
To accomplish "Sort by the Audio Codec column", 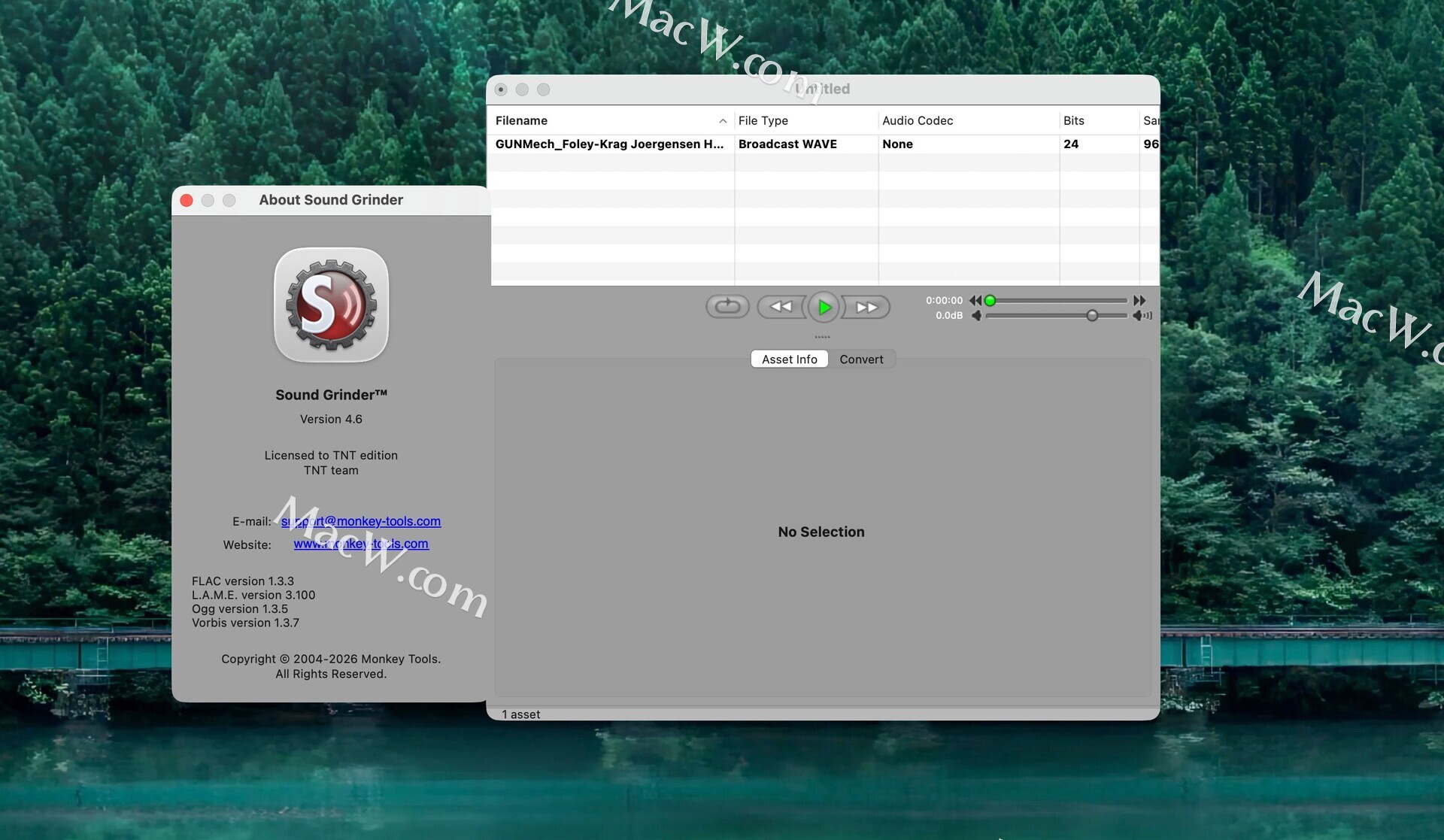I will (x=968, y=120).
